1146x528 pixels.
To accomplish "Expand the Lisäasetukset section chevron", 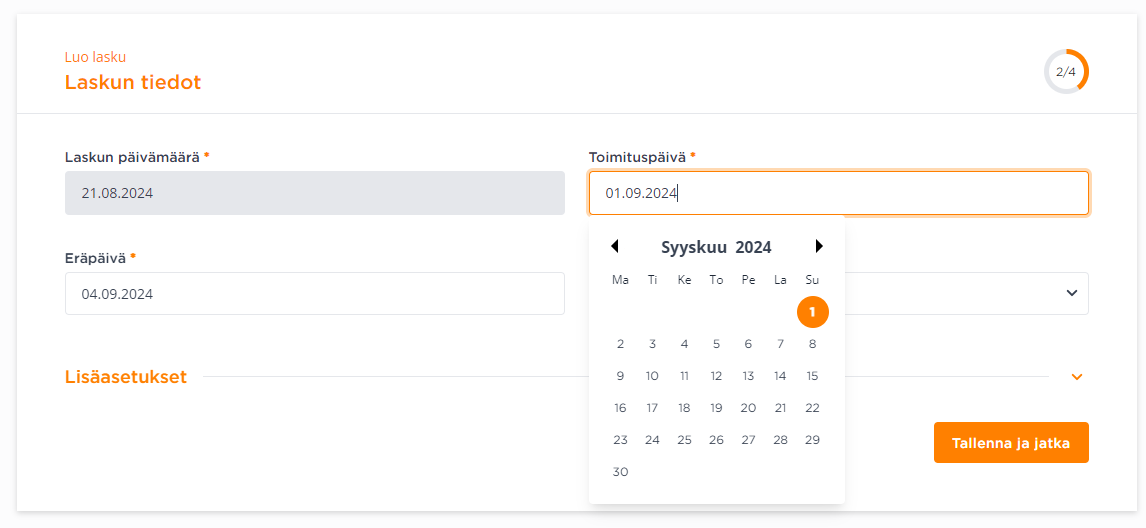I will click(1077, 377).
